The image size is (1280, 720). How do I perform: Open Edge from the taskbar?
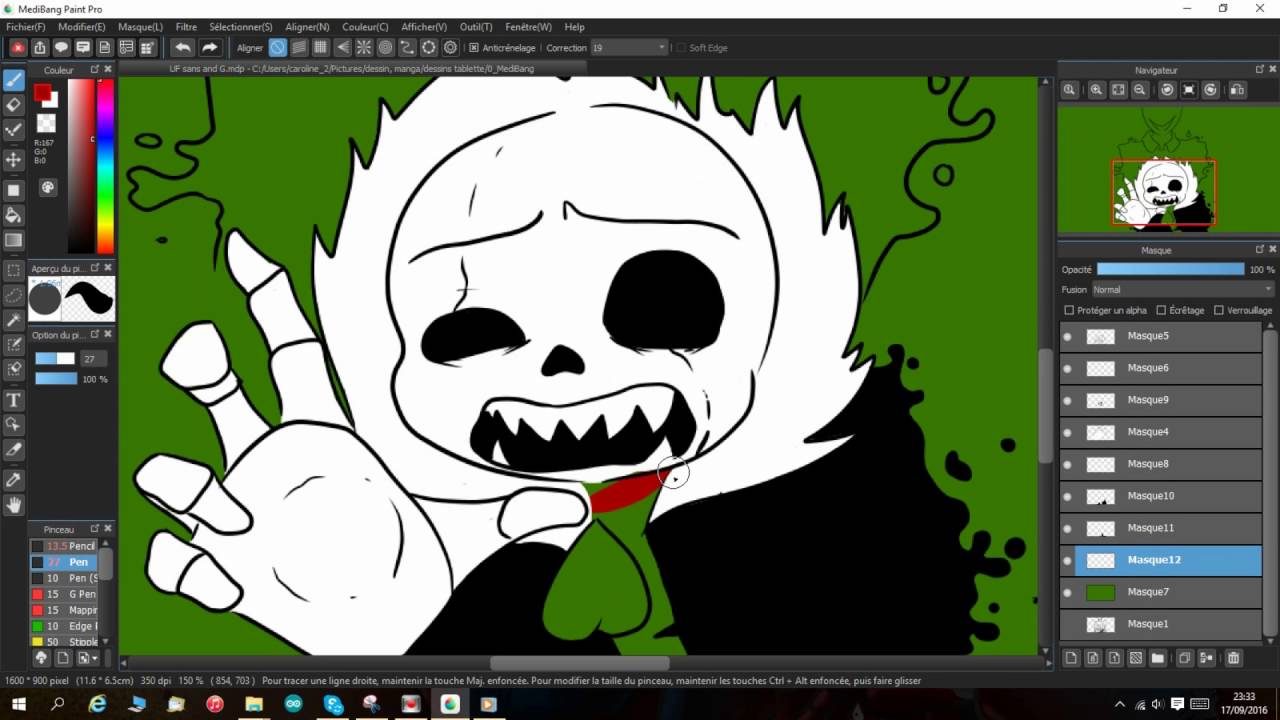97,704
